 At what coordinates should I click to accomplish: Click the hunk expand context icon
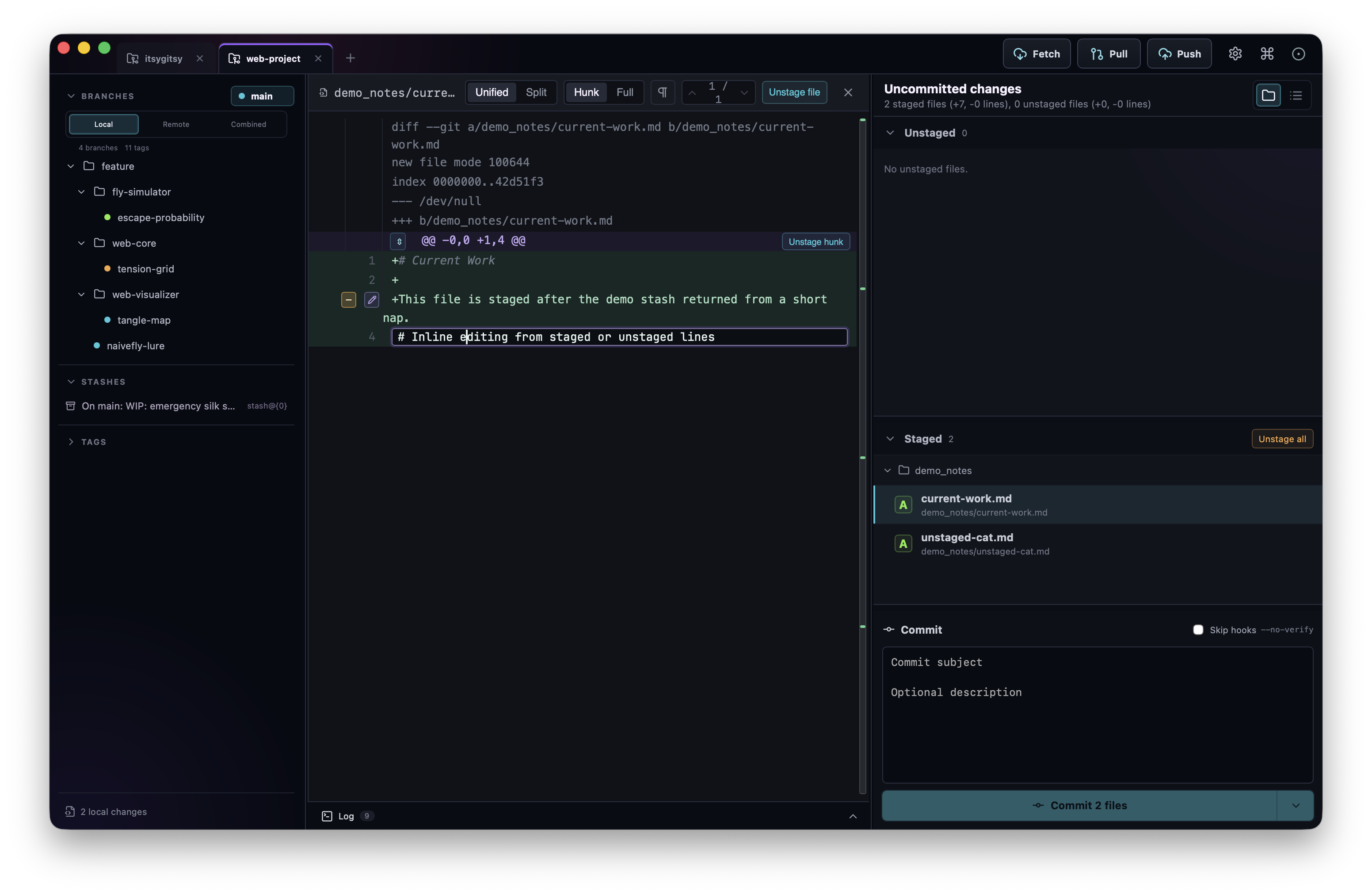click(x=398, y=241)
